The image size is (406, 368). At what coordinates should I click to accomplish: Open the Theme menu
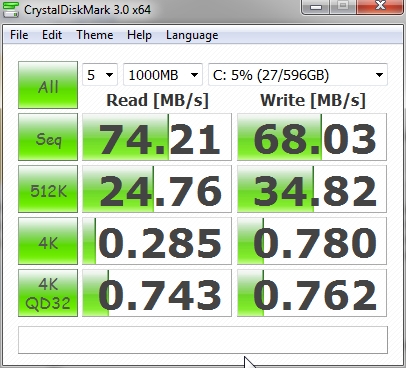click(x=95, y=35)
